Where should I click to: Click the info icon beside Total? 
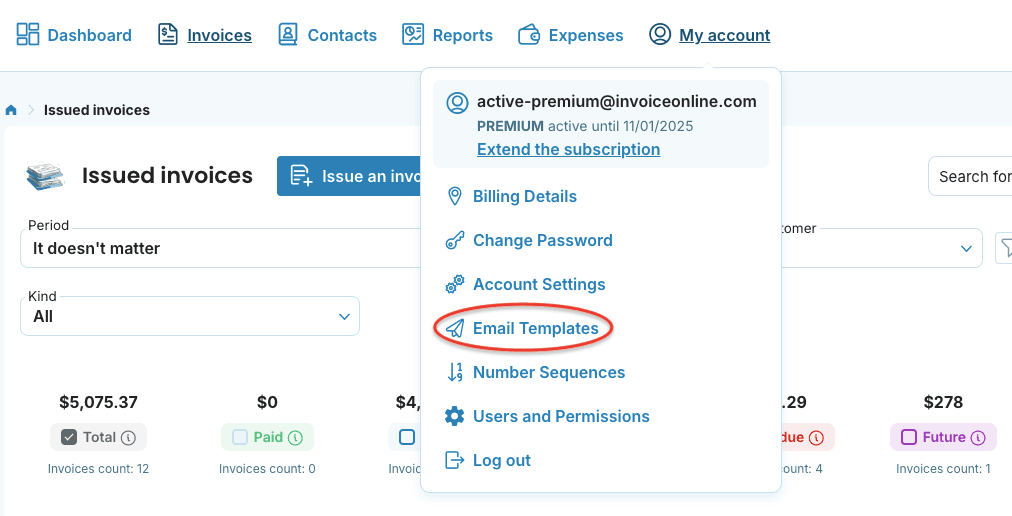click(x=128, y=437)
